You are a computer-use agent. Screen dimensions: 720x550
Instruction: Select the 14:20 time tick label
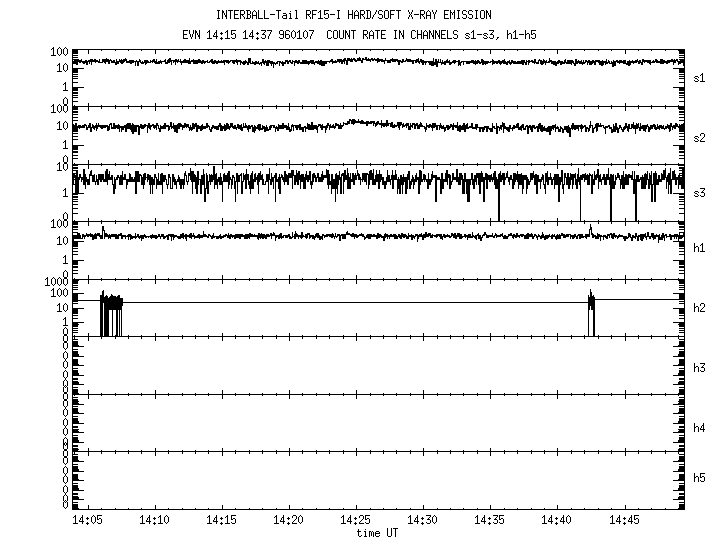tap(288, 521)
